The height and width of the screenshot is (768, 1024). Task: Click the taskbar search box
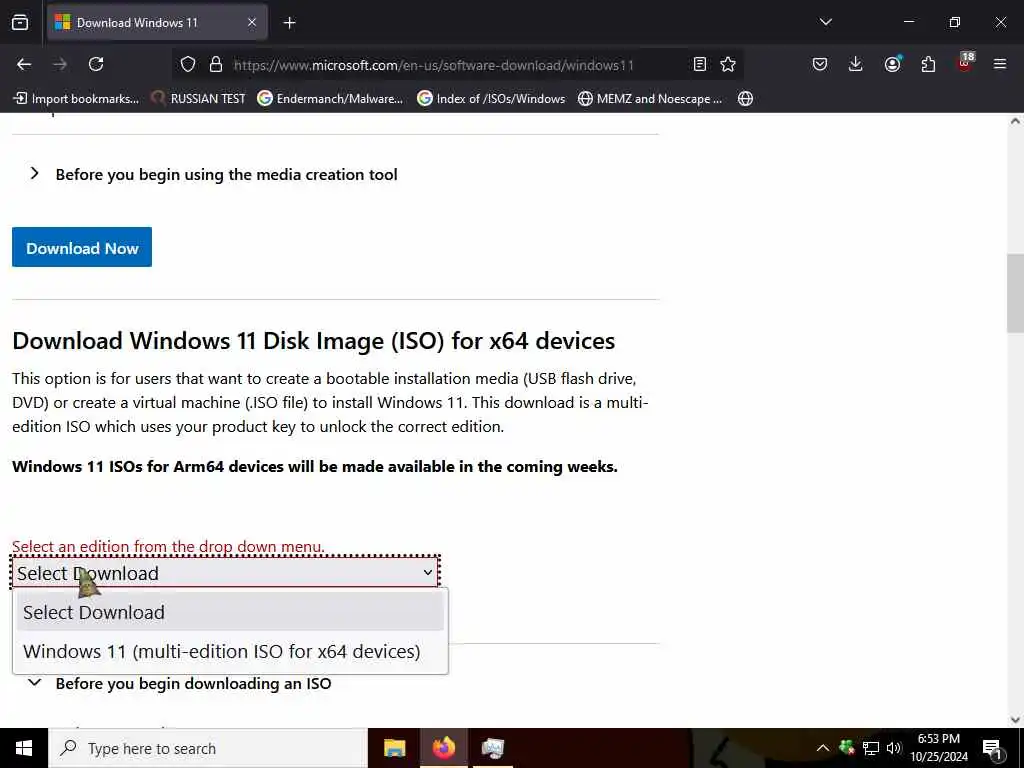208,748
